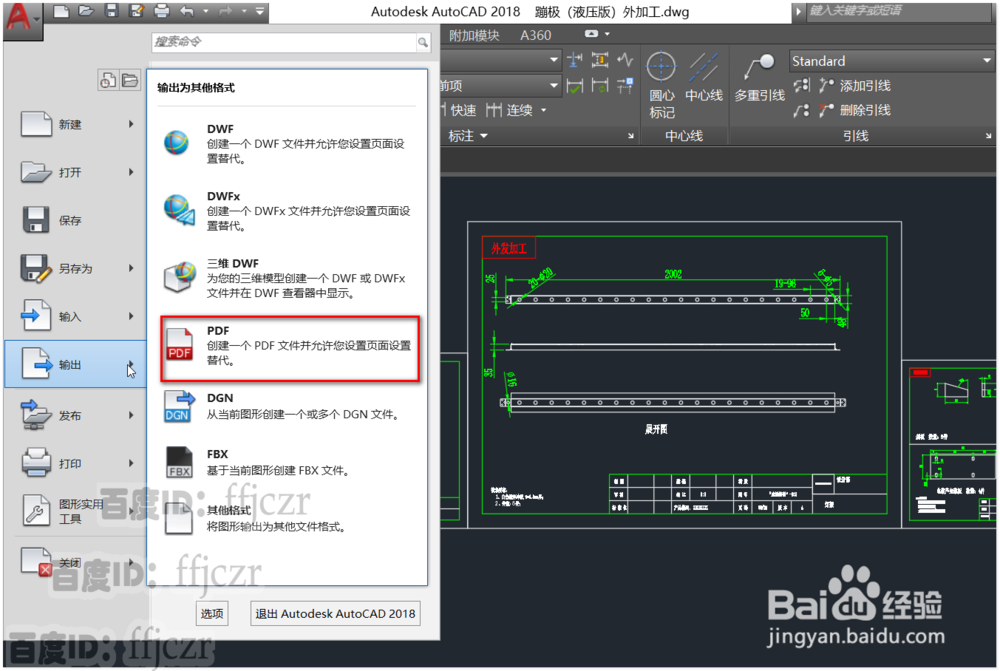Select 另存为 (Save As) in application menu
This screenshot has width=1000, height=671.
tap(77, 269)
